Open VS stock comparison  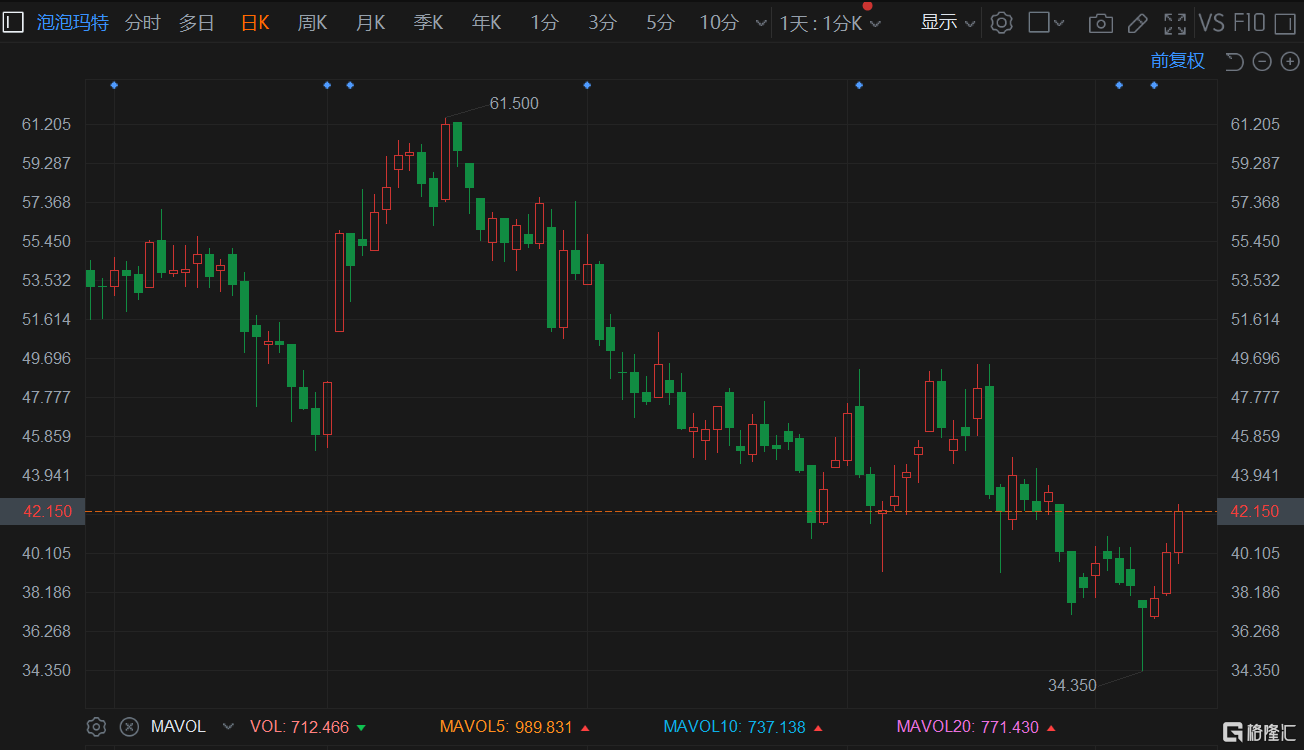[x=1211, y=22]
